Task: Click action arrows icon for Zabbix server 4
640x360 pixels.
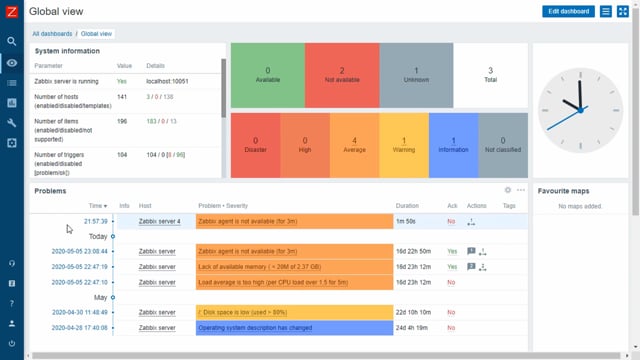Action: pos(471,222)
